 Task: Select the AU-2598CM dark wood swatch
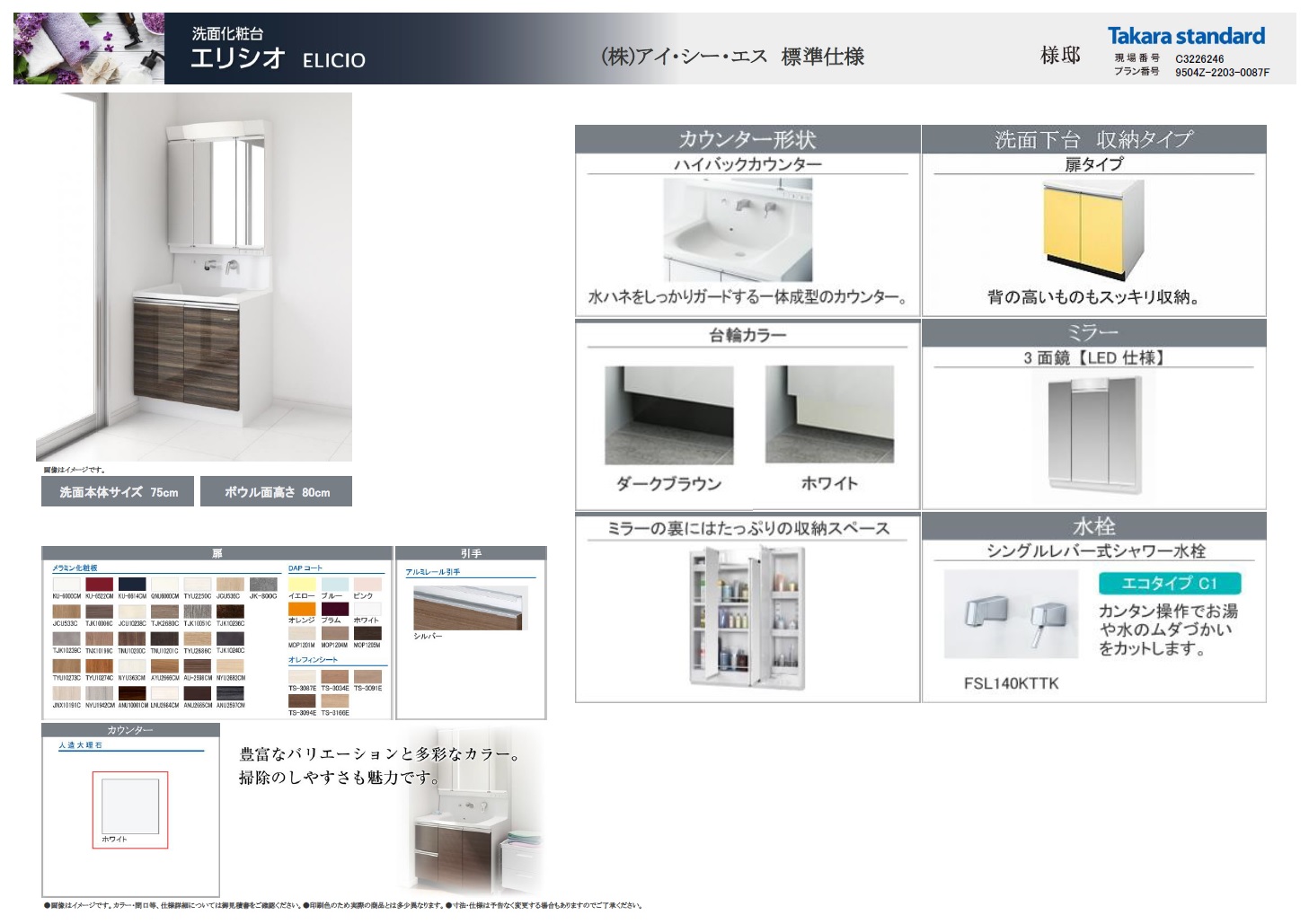tap(198, 665)
